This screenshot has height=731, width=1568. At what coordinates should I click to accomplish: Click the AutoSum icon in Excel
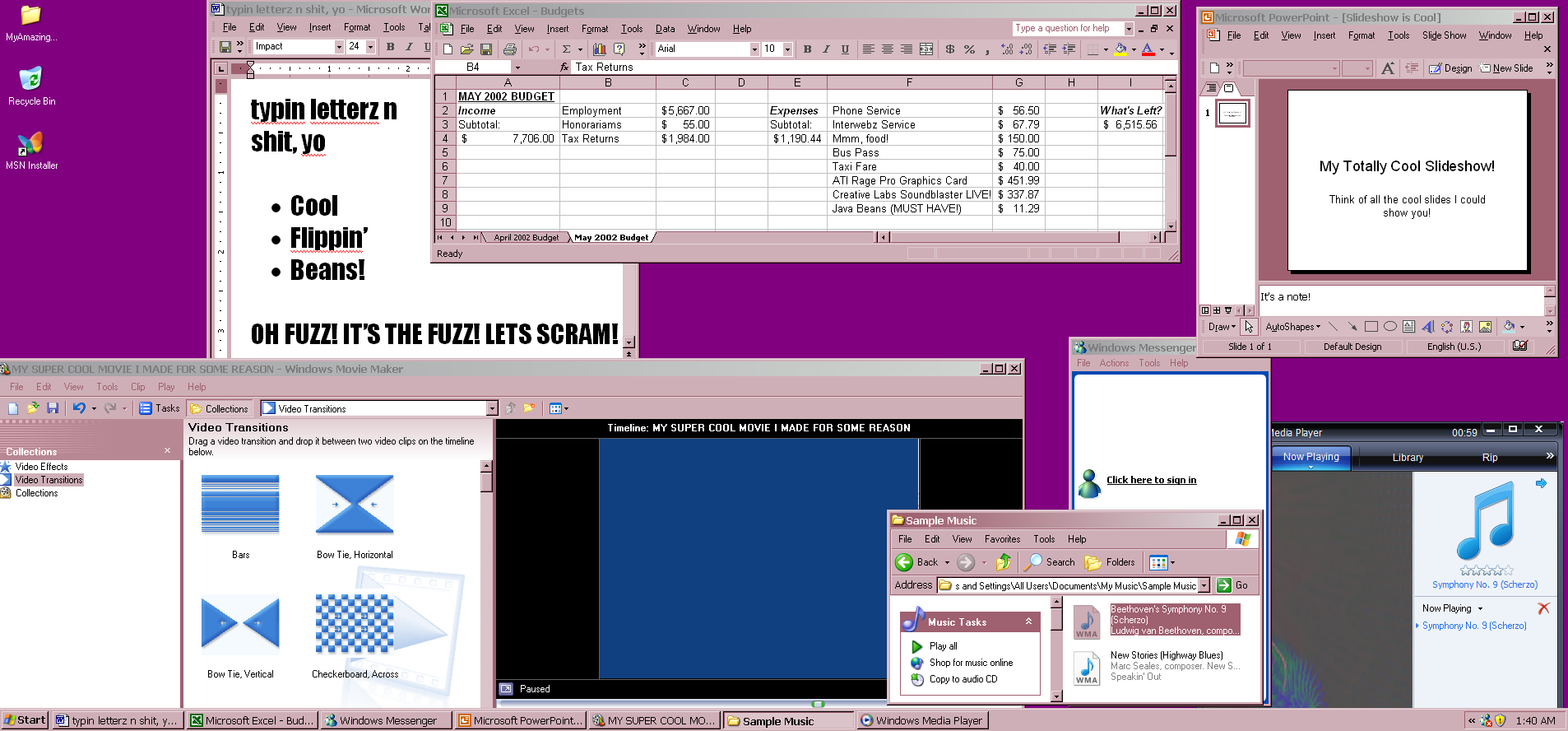pos(566,49)
